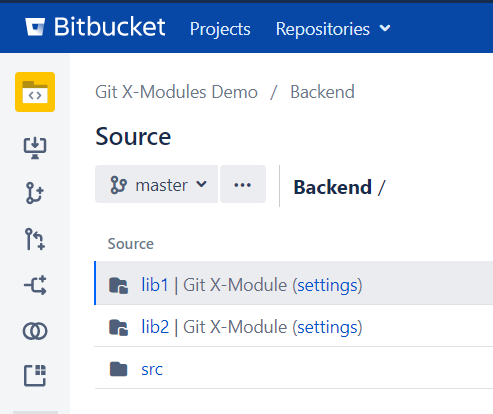Click the lib2 X-Module folder icon
The image size is (493, 414).
(118, 327)
